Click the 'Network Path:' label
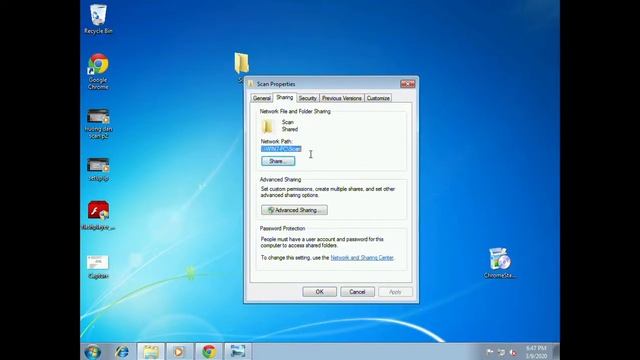The width and height of the screenshot is (640, 360). (x=276, y=142)
